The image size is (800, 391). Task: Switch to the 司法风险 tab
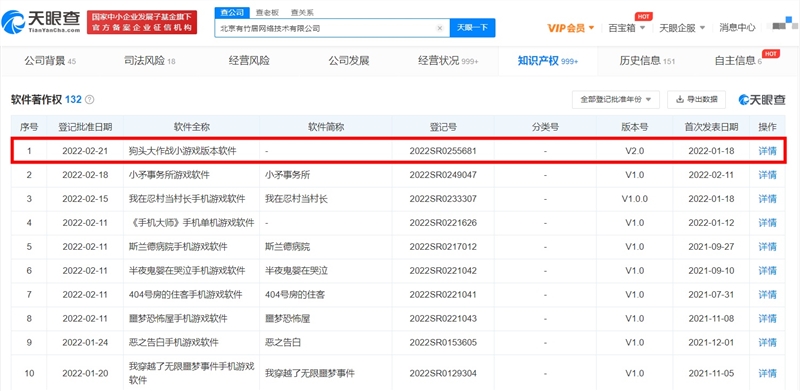149,61
